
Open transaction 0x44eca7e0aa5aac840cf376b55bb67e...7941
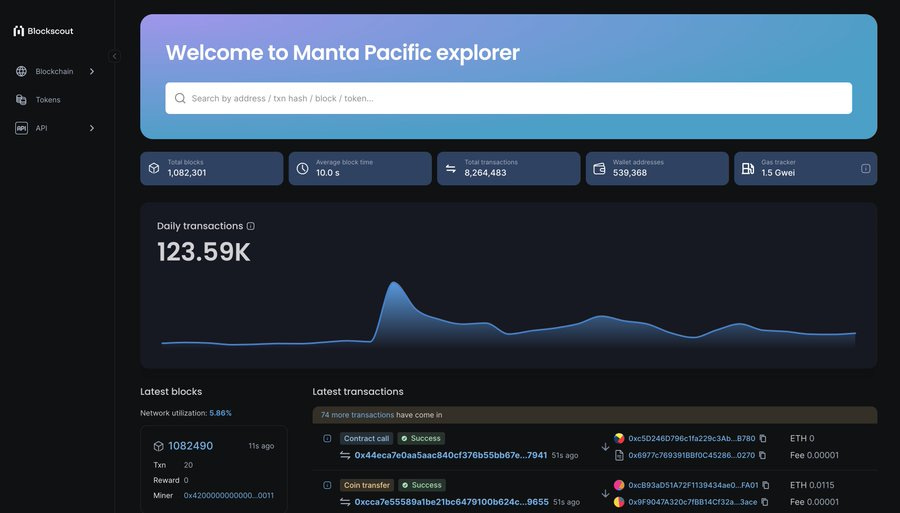(x=451, y=455)
